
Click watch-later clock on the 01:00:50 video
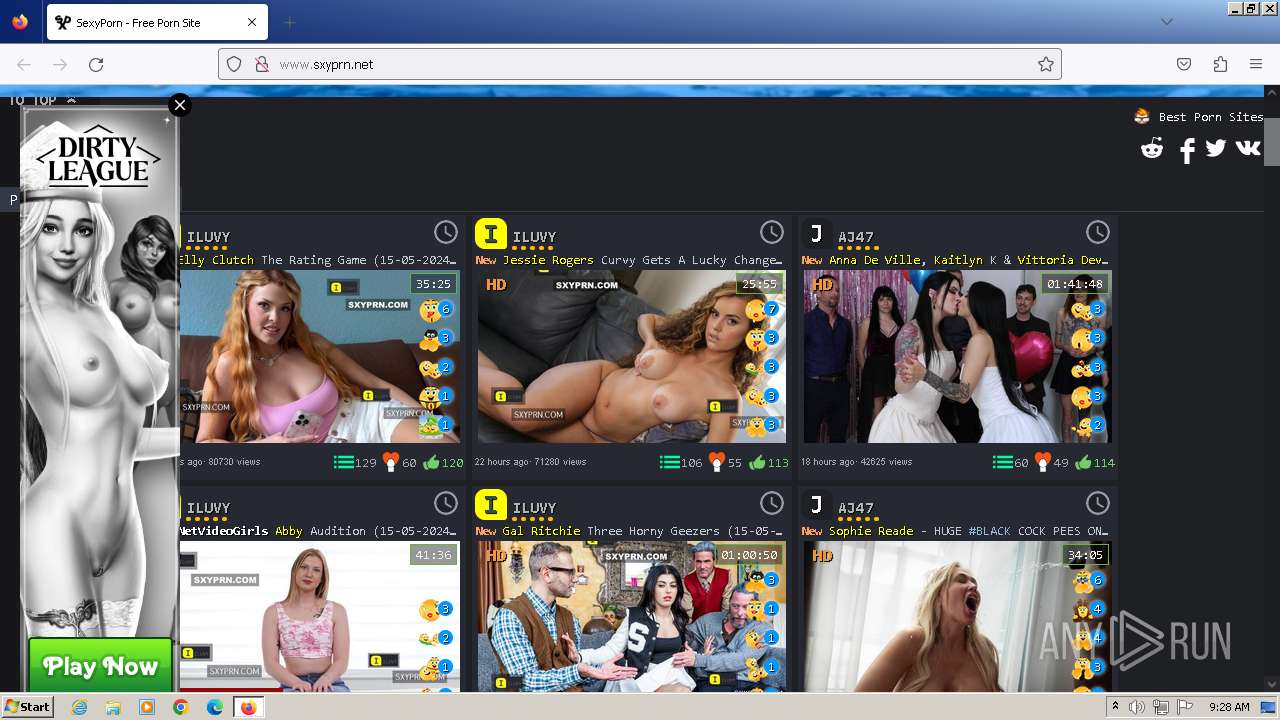772,503
